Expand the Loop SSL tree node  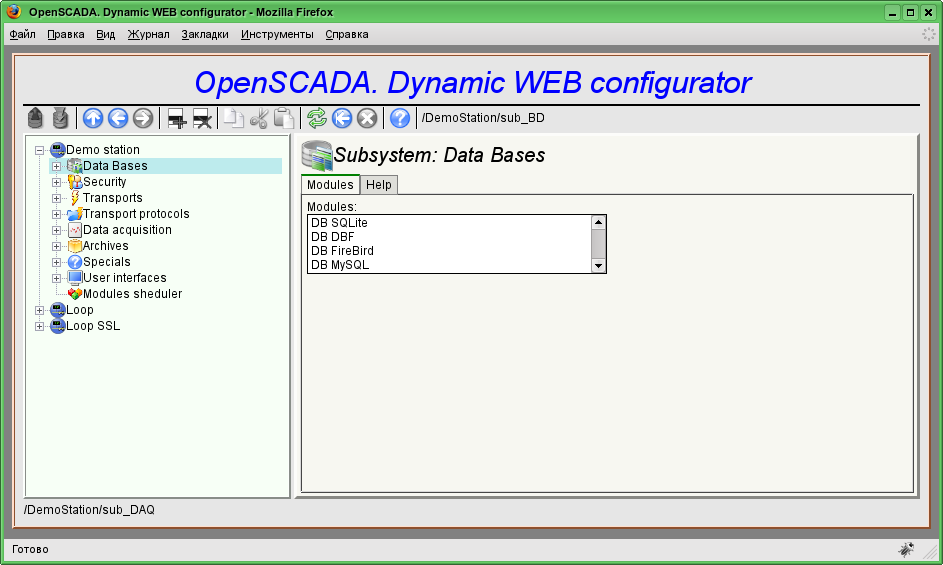point(40,326)
